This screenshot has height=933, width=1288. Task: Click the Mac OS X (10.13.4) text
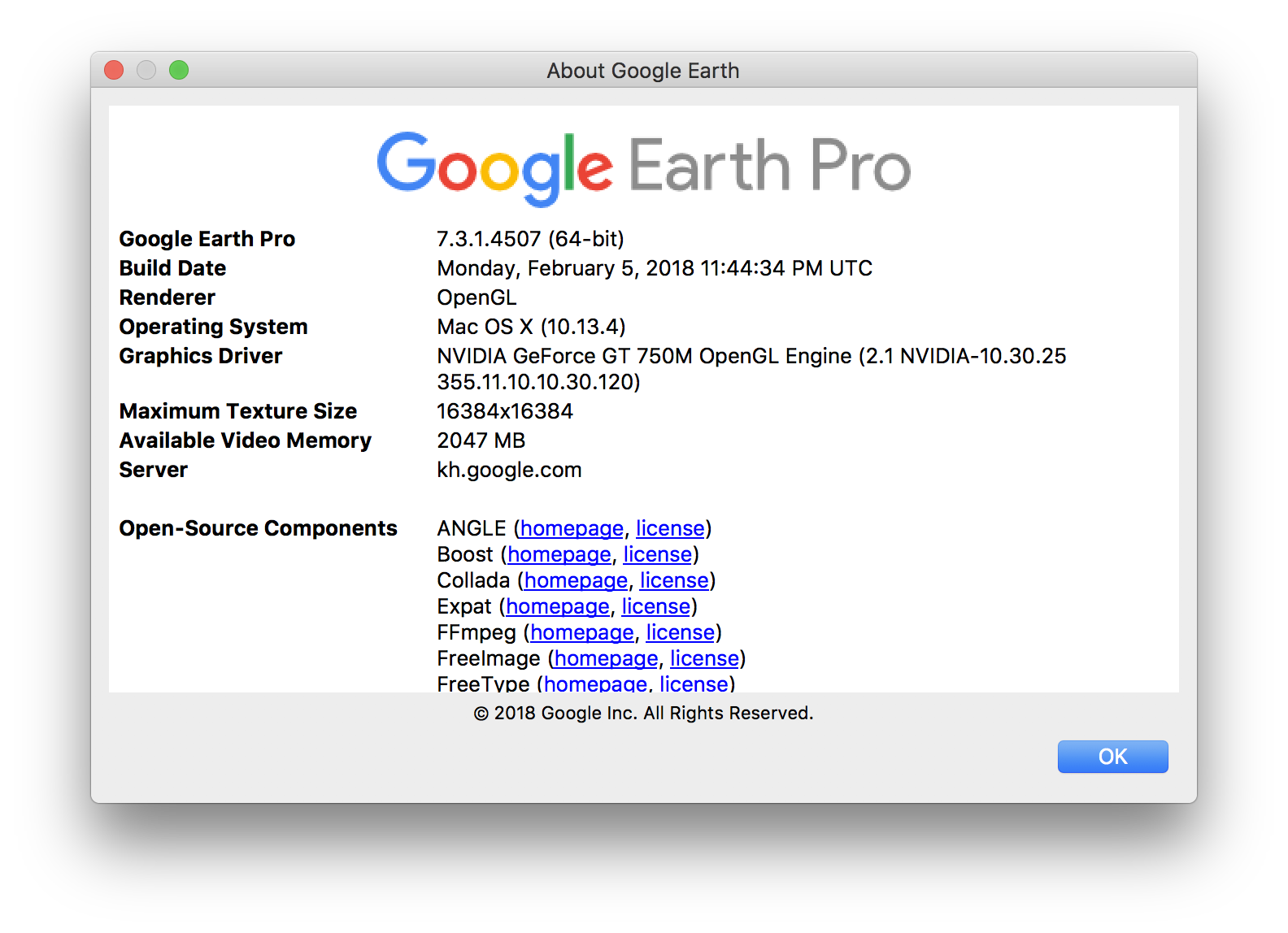pos(531,327)
